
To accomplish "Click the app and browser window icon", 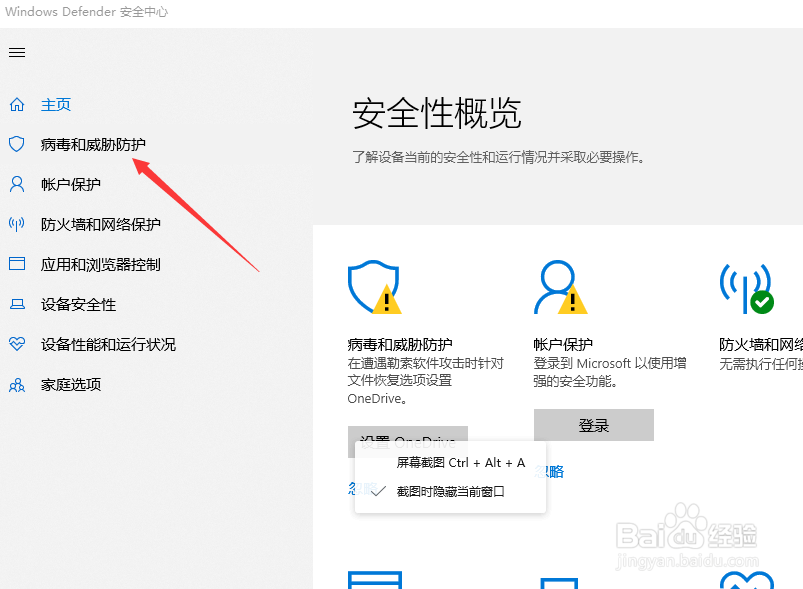I will 17,264.
